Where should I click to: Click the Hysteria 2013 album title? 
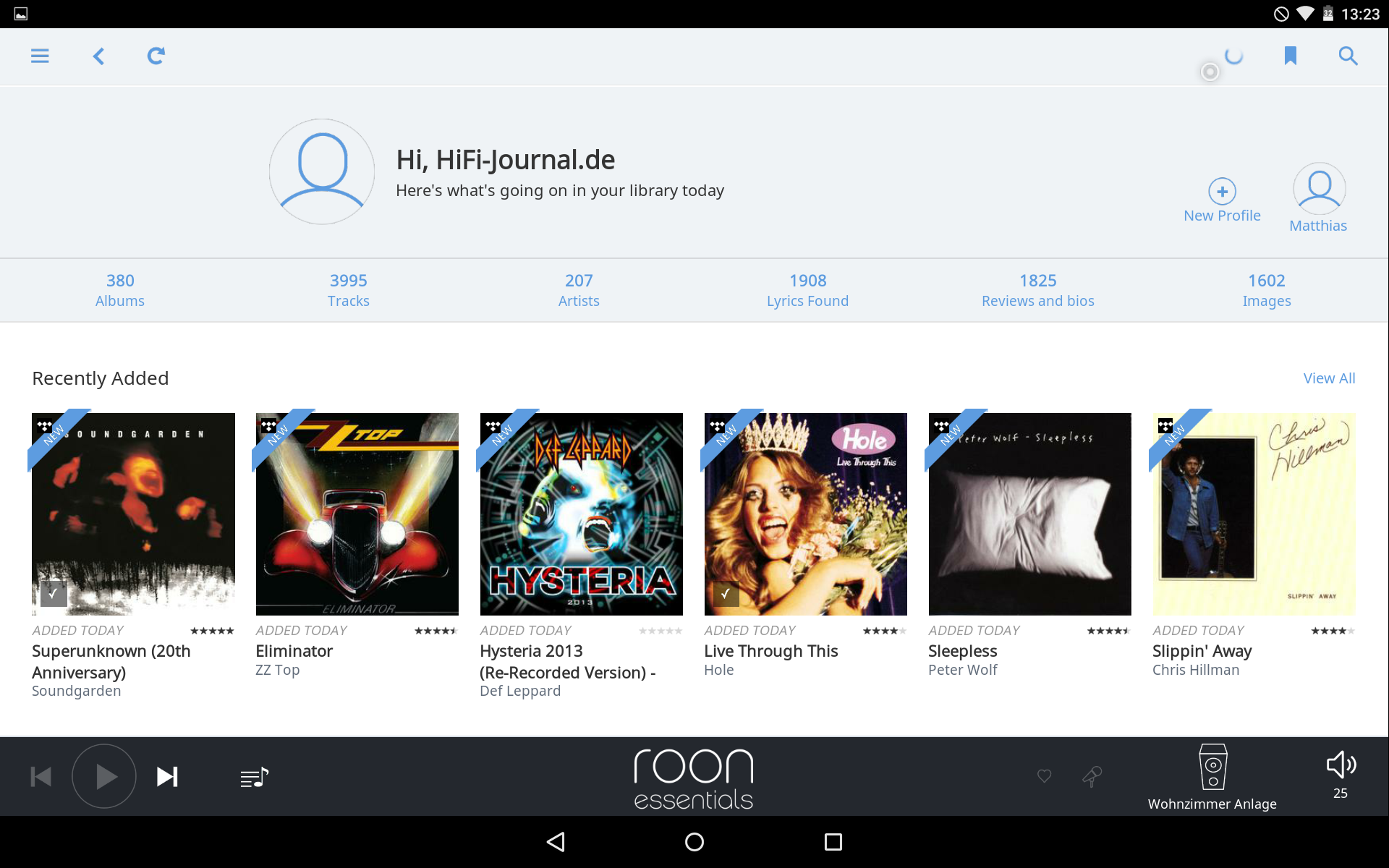coord(568,662)
